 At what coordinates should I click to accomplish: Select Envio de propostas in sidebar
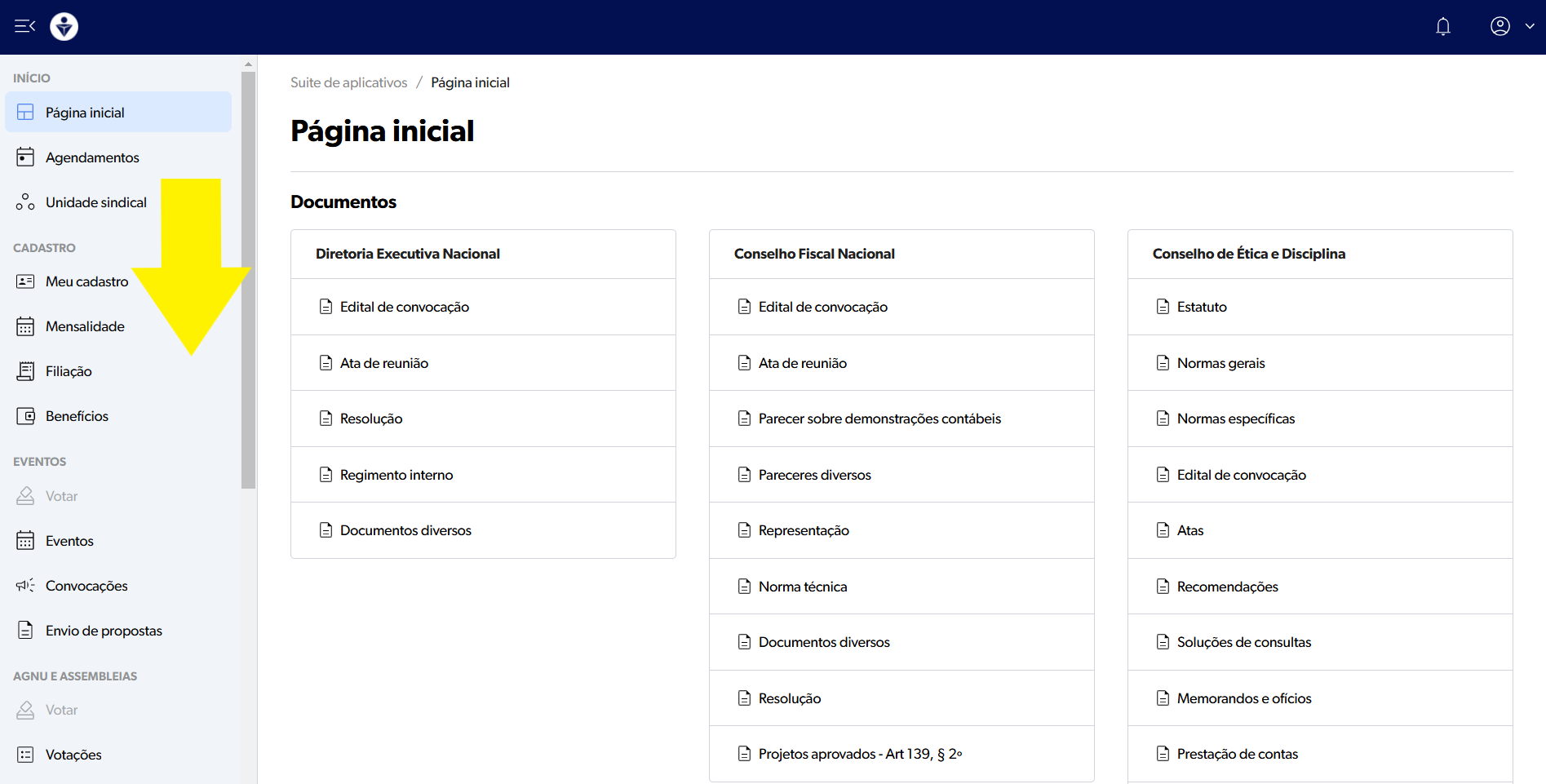pyautogui.click(x=104, y=631)
